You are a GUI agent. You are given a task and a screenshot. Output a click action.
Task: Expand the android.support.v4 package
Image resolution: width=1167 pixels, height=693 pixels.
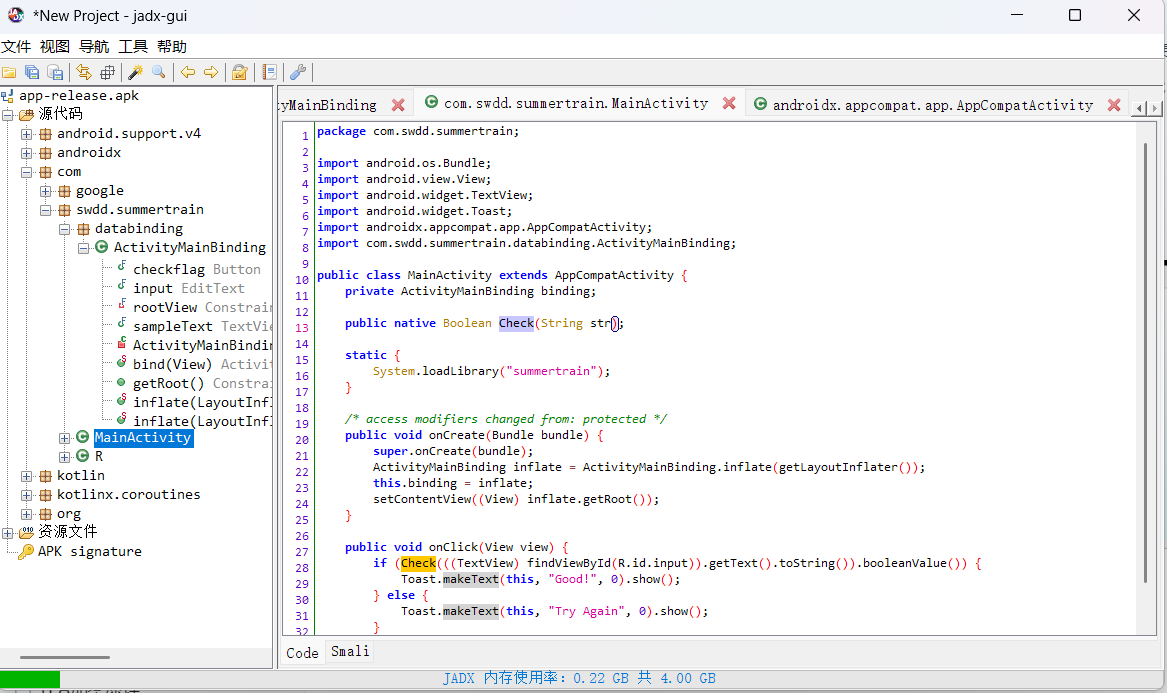pos(27,134)
